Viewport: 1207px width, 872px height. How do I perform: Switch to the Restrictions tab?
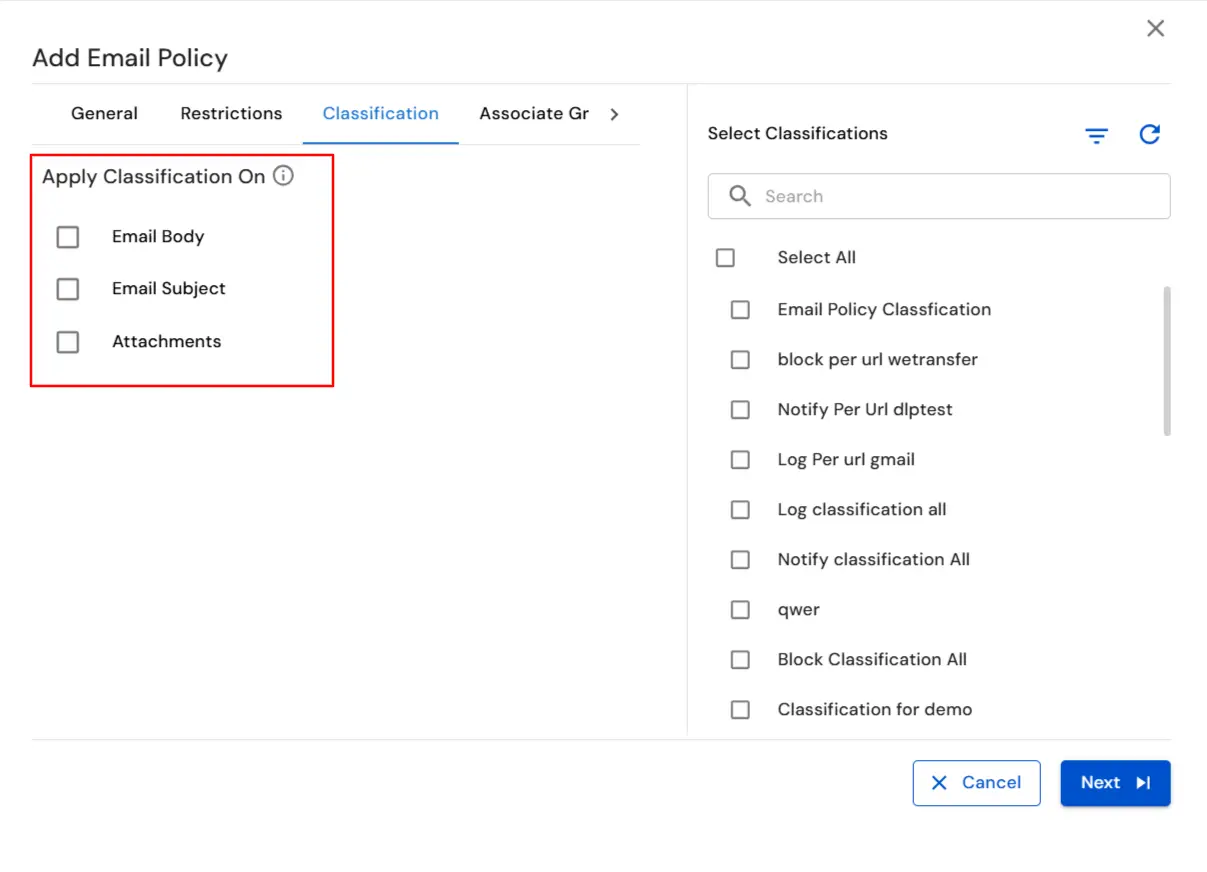[231, 113]
